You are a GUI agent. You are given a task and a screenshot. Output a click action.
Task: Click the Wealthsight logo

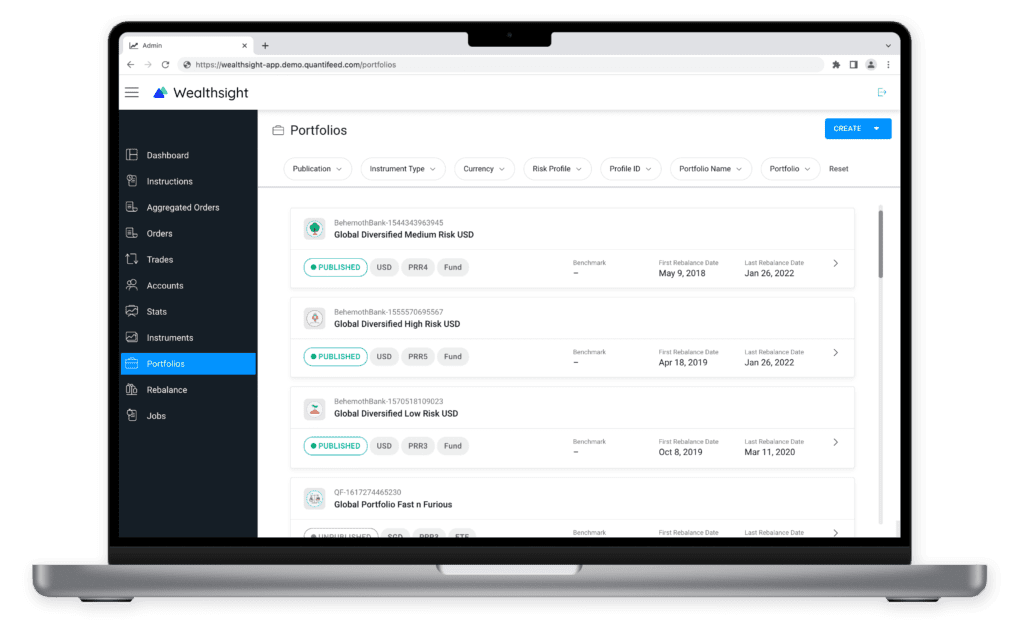(x=200, y=93)
